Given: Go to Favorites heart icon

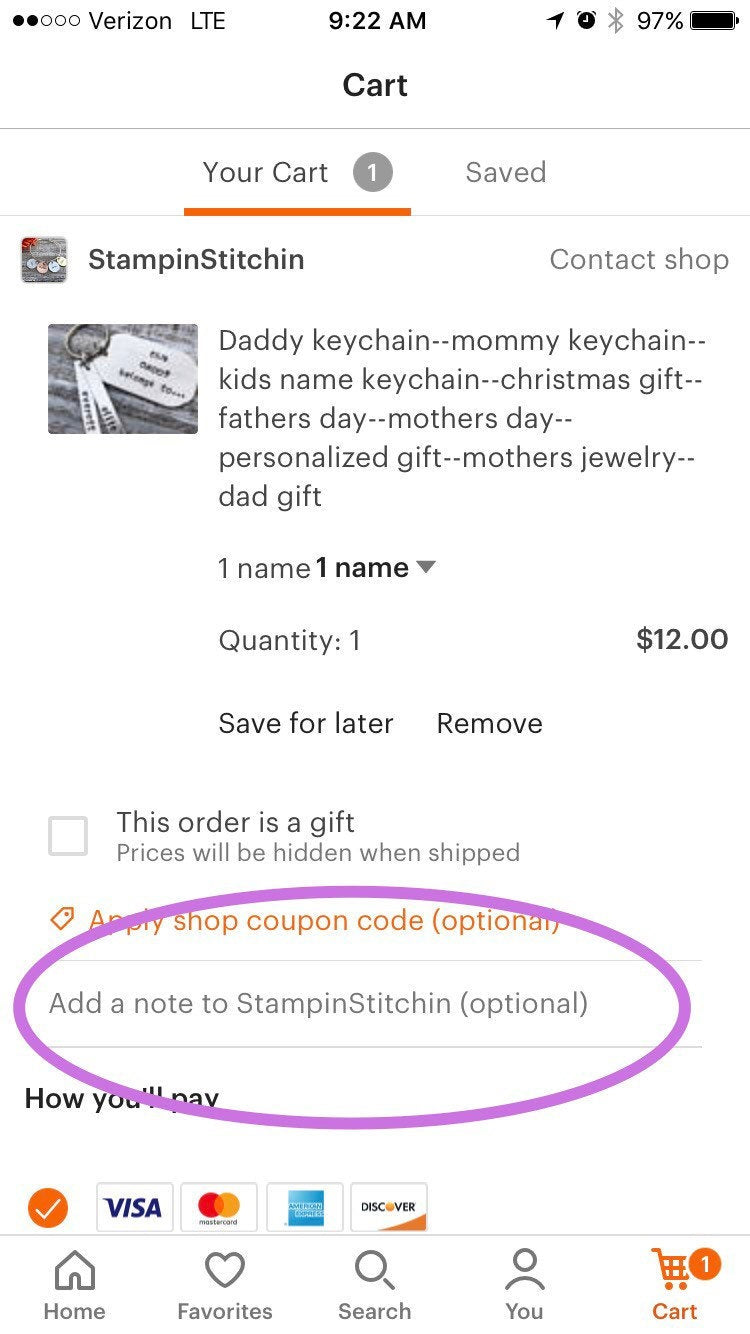Looking at the screenshot, I should (x=224, y=1272).
